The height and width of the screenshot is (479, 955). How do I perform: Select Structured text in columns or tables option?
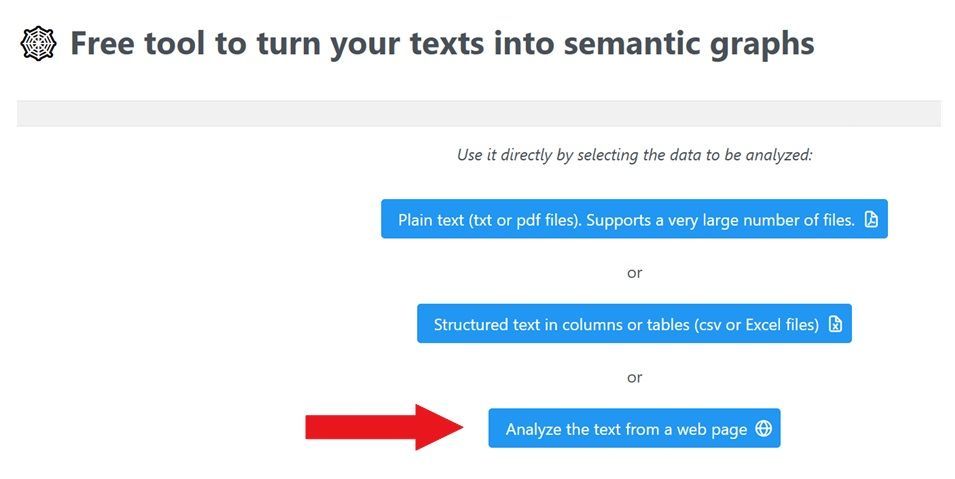coord(634,324)
